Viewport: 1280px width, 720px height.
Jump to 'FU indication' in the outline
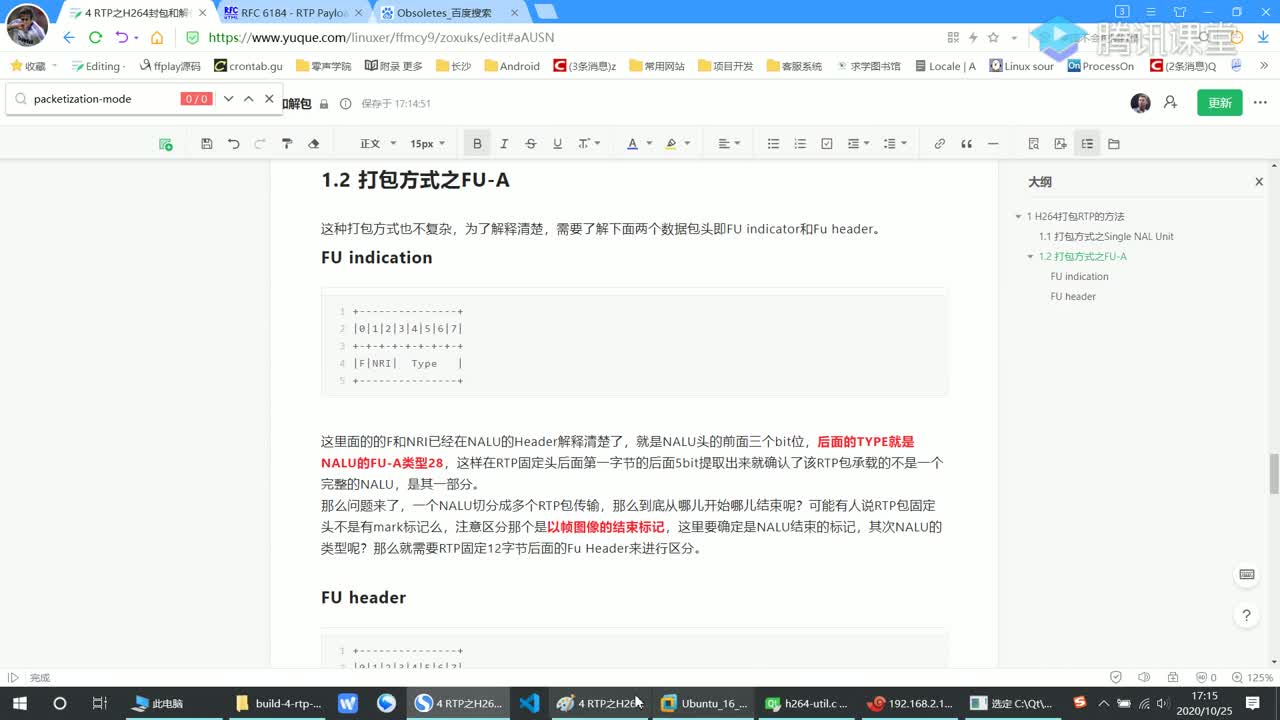[1079, 277]
